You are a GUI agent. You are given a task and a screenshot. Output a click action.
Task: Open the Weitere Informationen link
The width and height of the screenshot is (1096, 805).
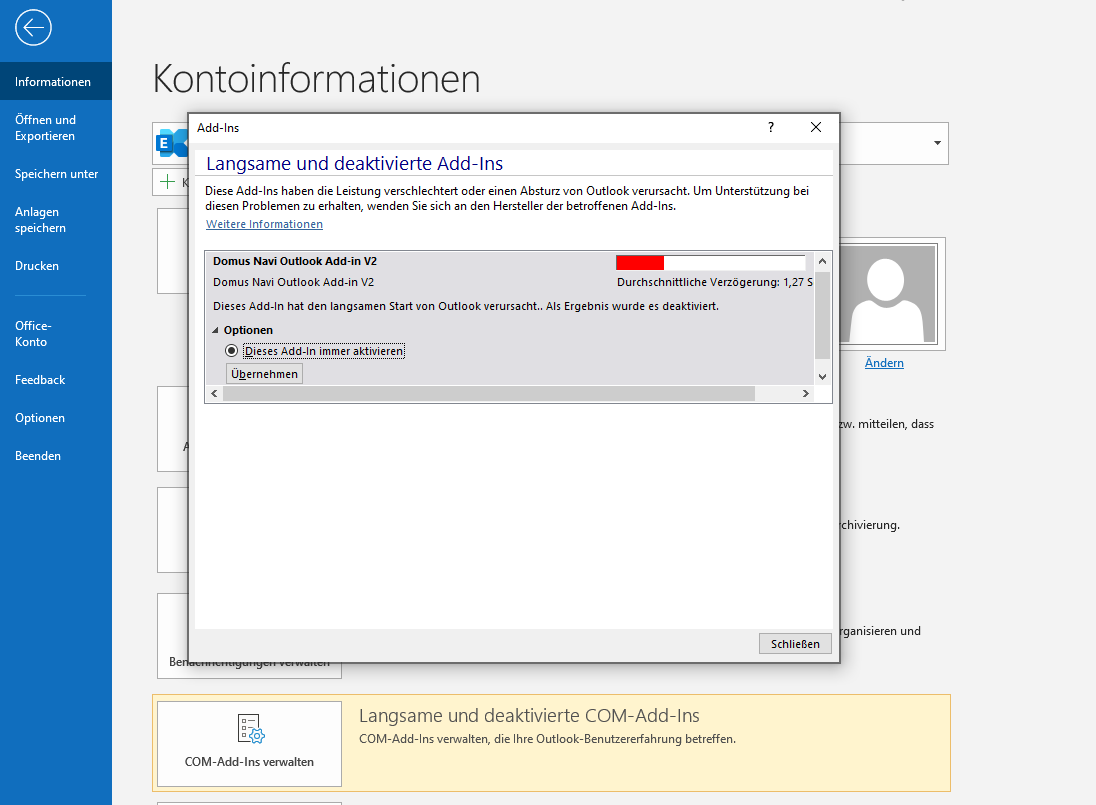(264, 224)
